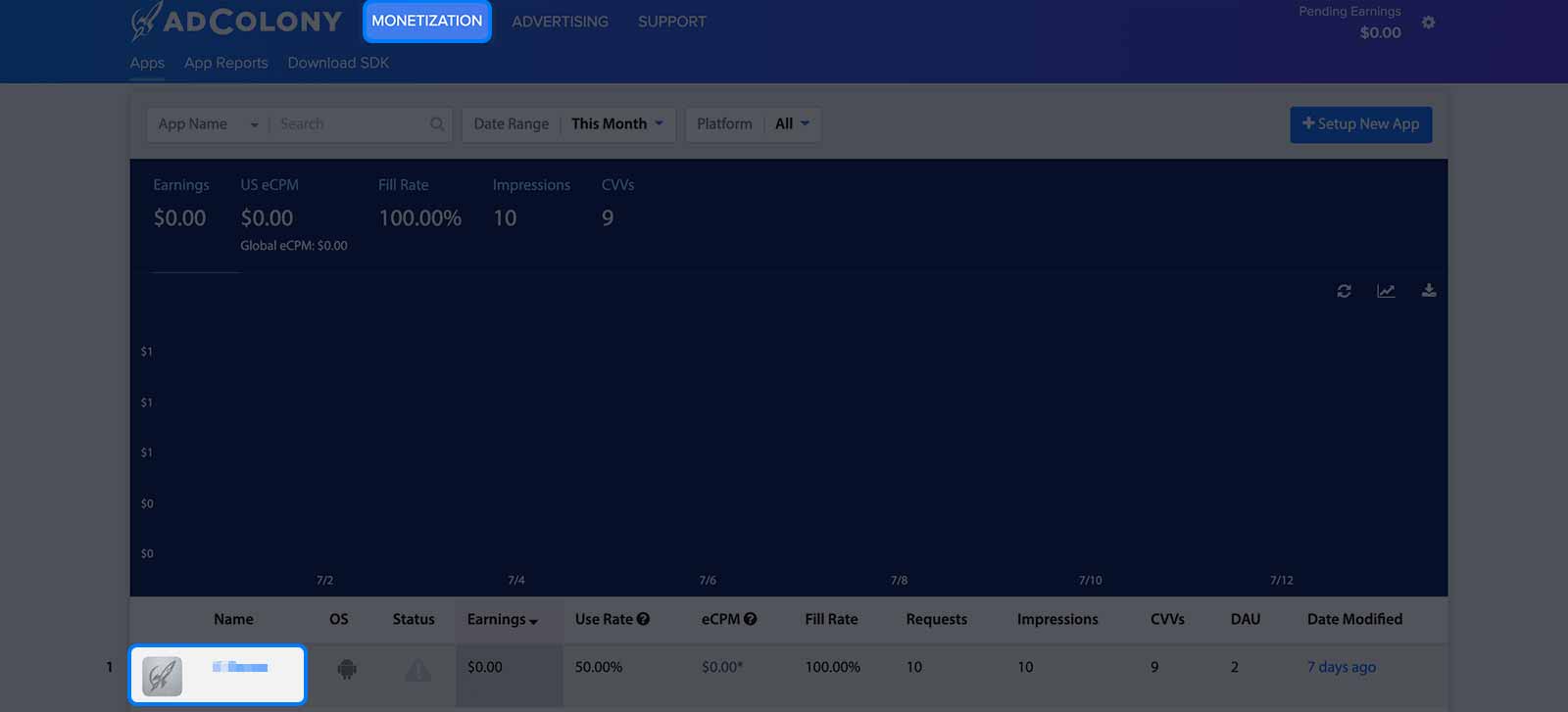Click the Android OS icon in row 1
Image resolution: width=1568 pixels, height=712 pixels.
point(346,670)
